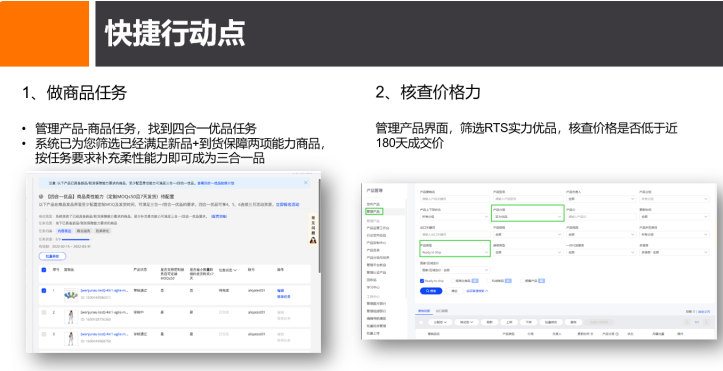Open the row 1 product title link
The height and width of the screenshot is (371, 723).
(x=104, y=290)
